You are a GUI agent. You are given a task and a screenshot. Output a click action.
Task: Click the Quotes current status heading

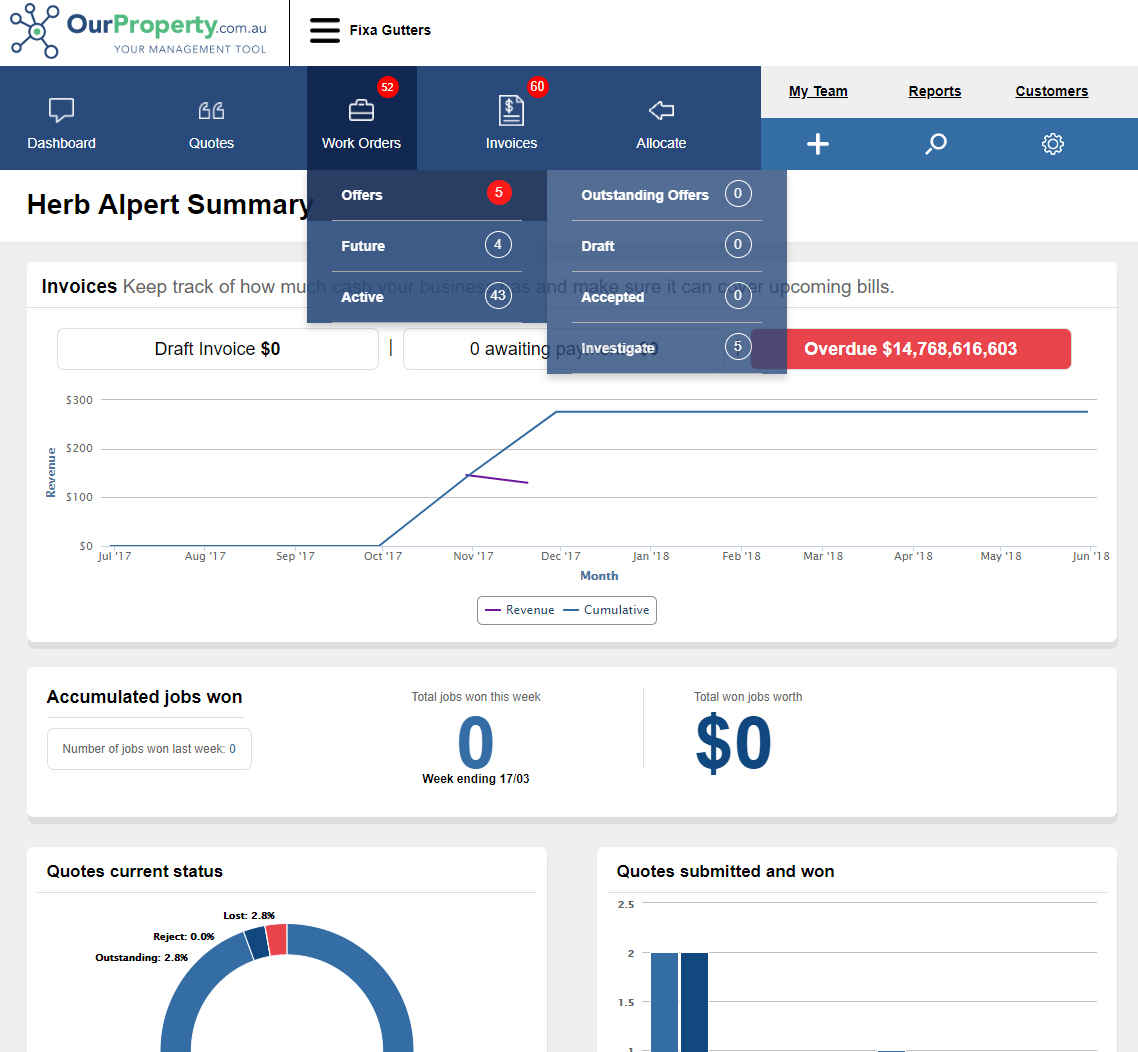click(x=135, y=871)
